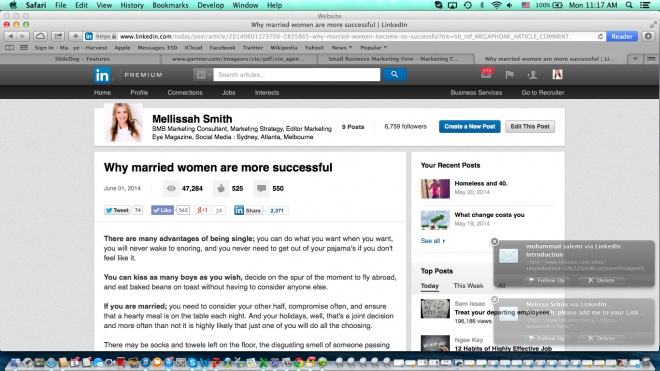Click the iCloud tabs toolbar icon
This screenshot has width=660, height=371.
40,36
